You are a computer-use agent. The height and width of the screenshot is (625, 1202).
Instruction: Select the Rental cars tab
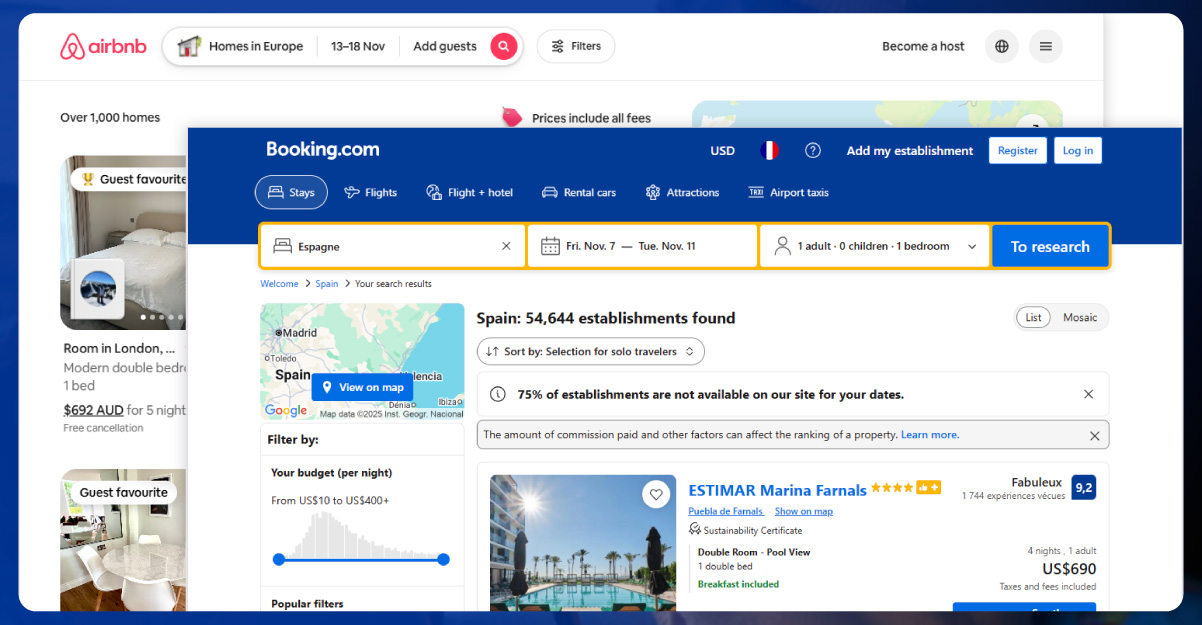coord(578,193)
